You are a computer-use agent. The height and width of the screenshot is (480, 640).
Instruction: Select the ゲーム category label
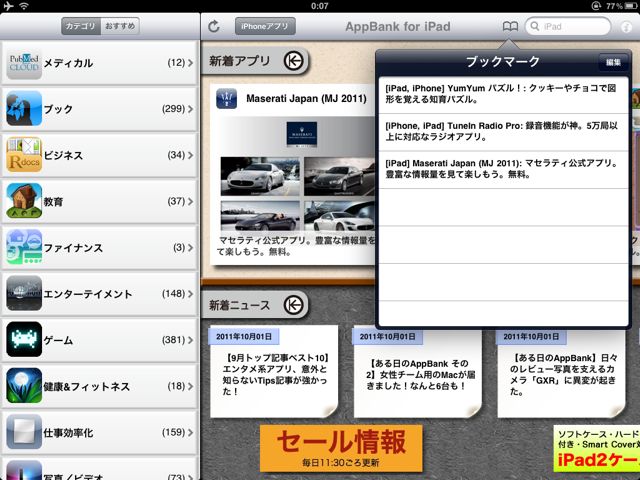58,340
